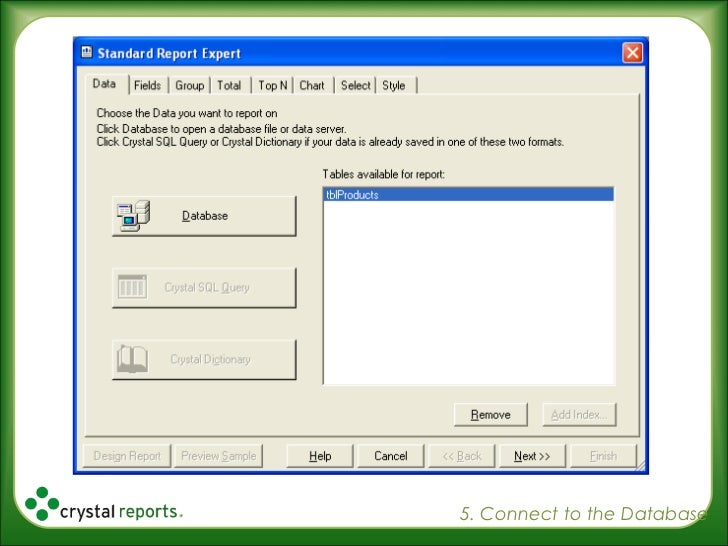Viewport: 728px width, 546px height.
Task: Proceed with the Next button
Action: pyautogui.click(x=532, y=456)
